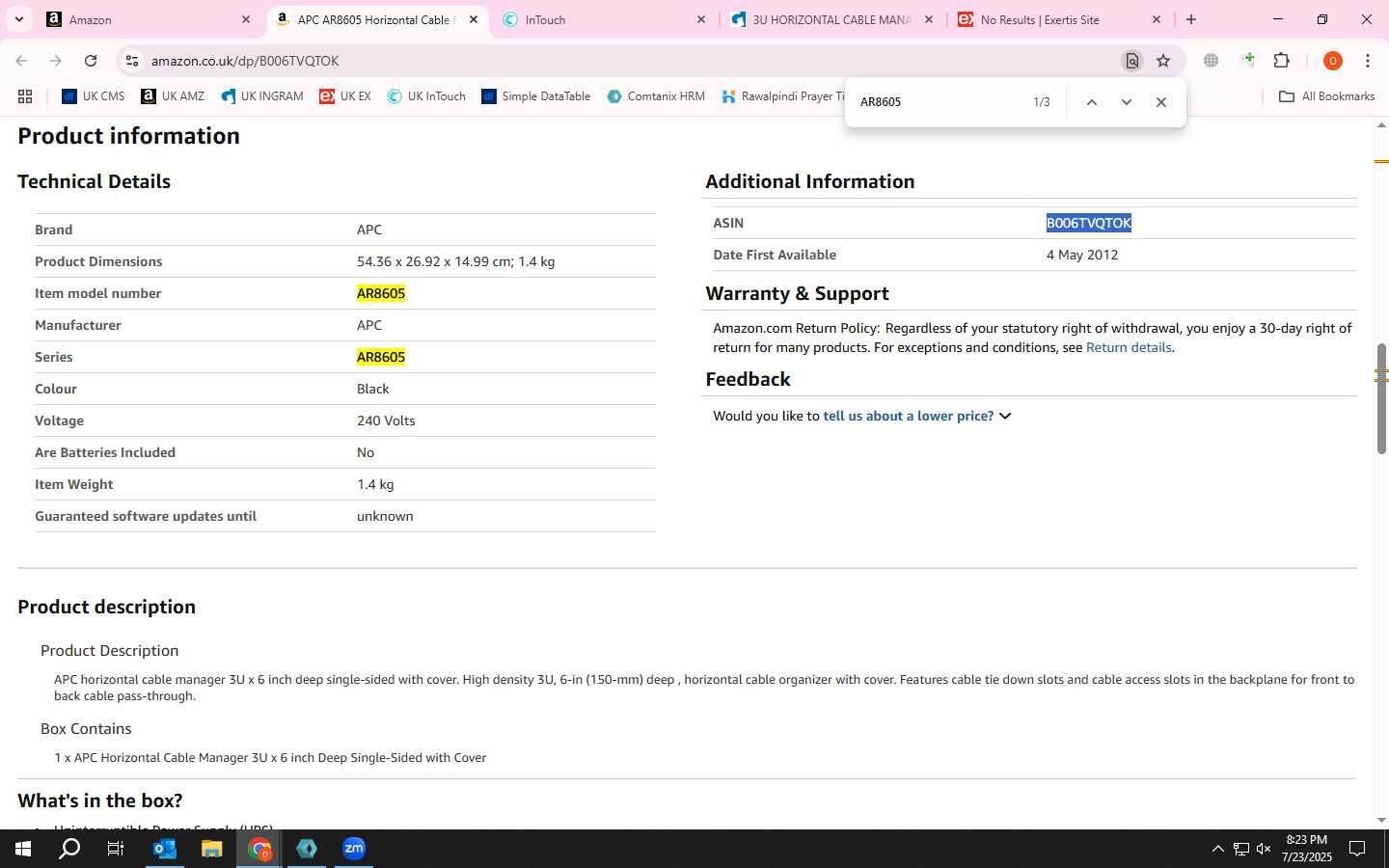Open Chrome three-dot menu

1367,61
